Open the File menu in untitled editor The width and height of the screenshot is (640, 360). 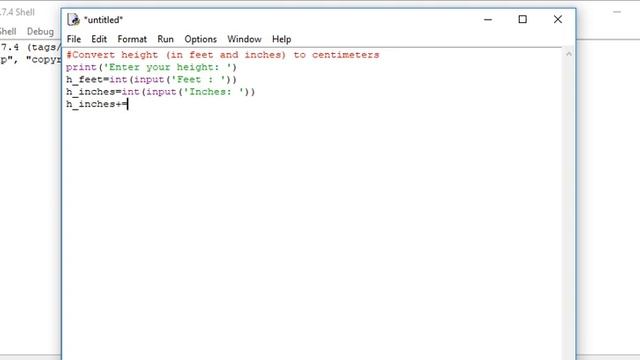point(73,39)
